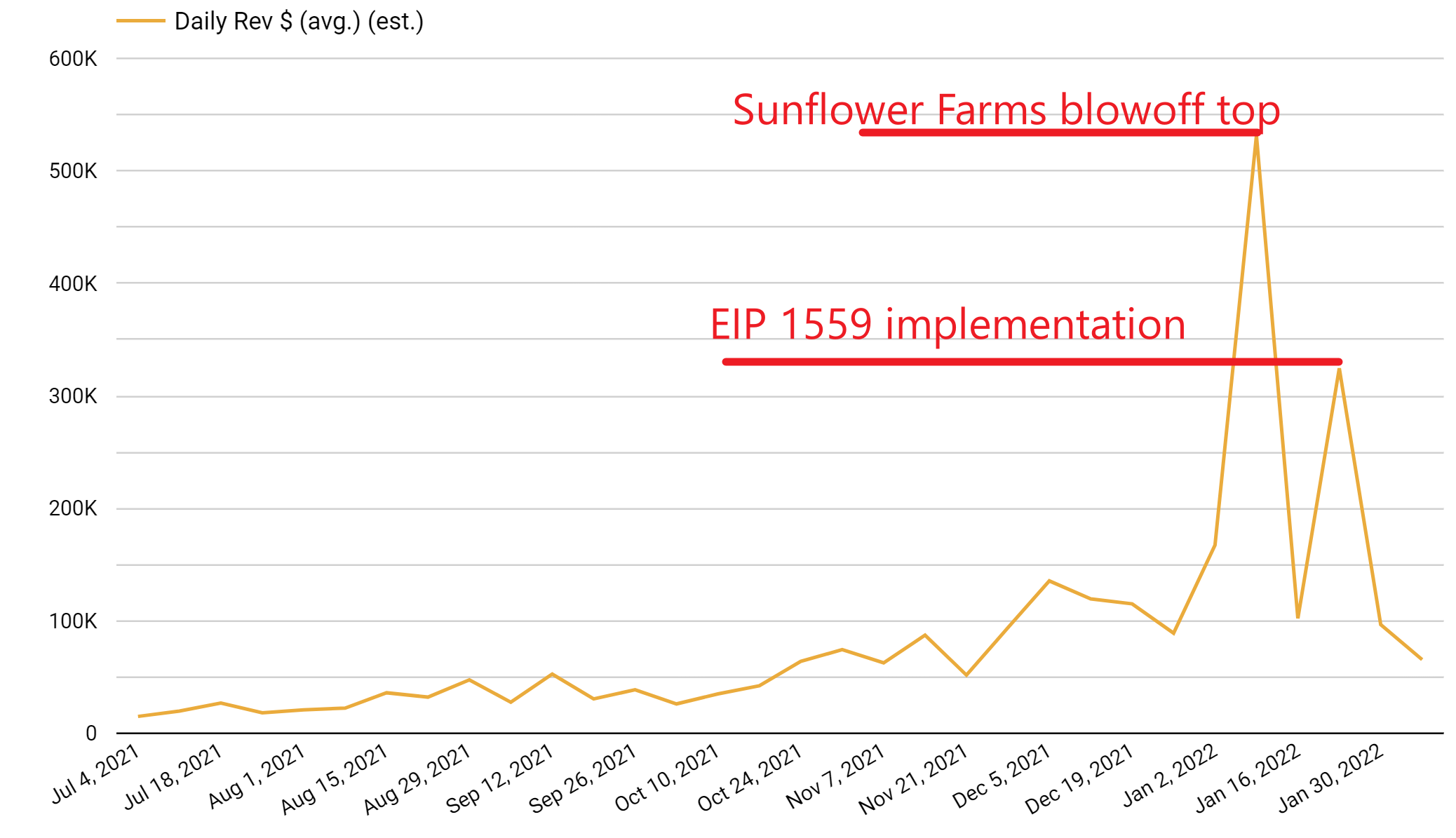Click the 300K y-axis label
This screenshot has width=1456, height=838.
tap(73, 396)
